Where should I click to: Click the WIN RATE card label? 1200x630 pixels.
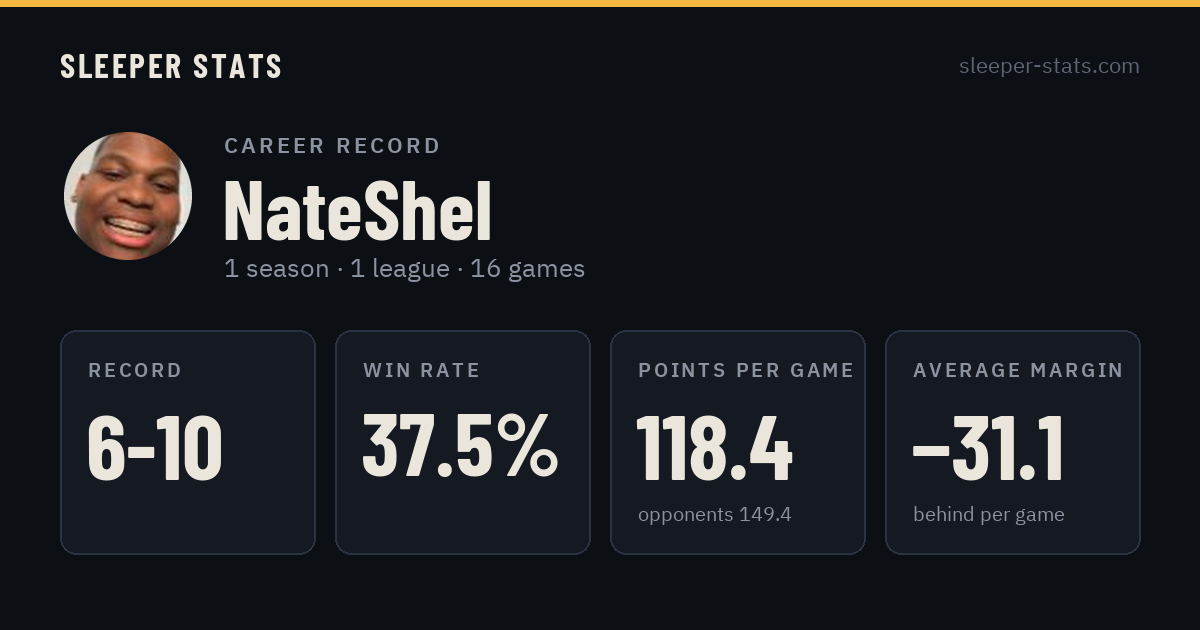[x=422, y=370]
